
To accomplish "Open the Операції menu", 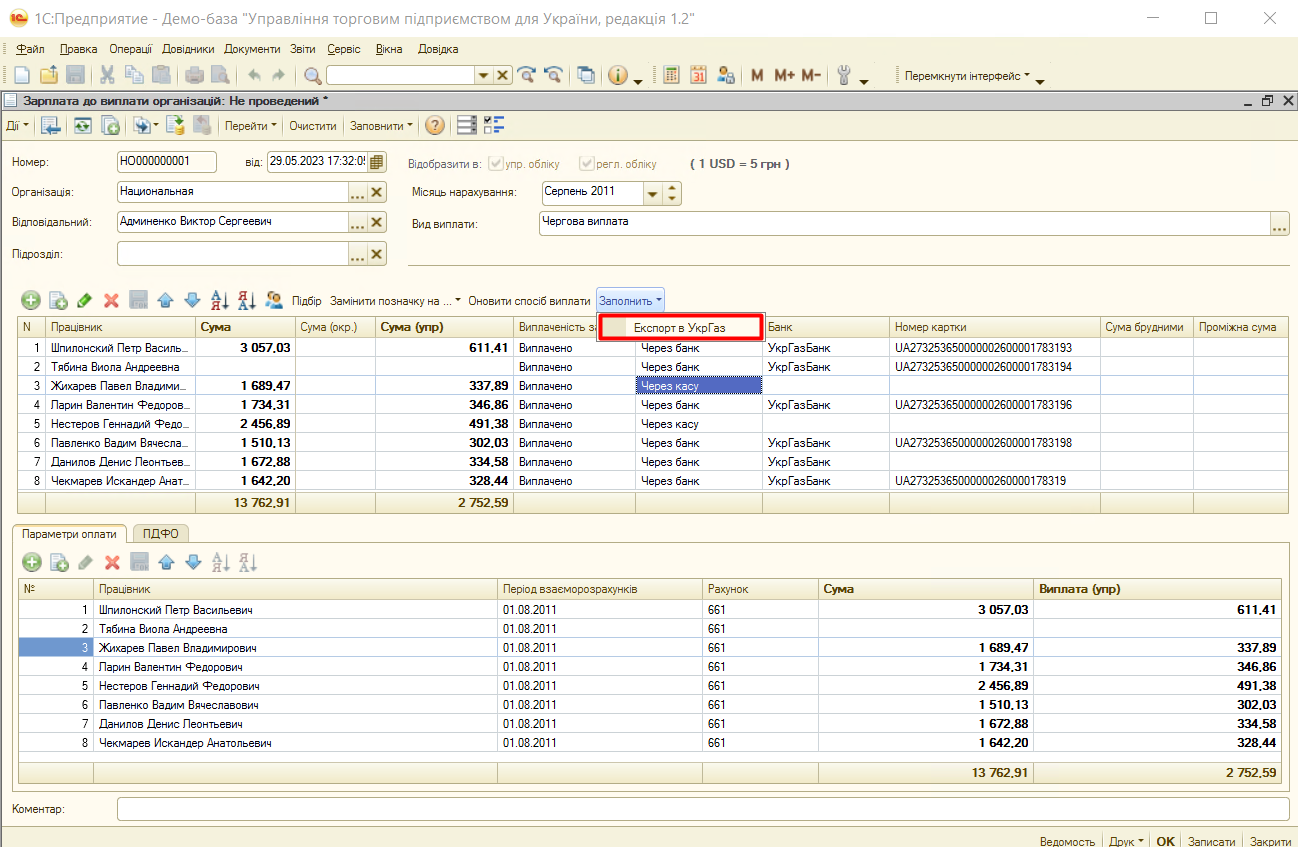I will pos(130,49).
